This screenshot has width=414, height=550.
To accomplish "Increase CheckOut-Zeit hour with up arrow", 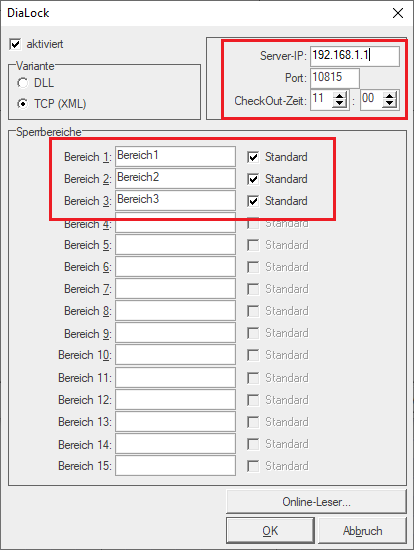I will [x=339, y=96].
